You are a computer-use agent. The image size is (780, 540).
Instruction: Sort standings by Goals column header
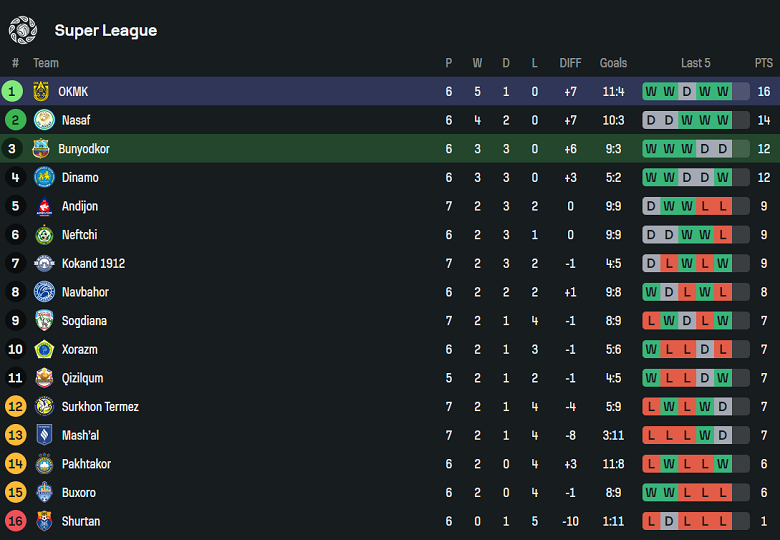(613, 63)
